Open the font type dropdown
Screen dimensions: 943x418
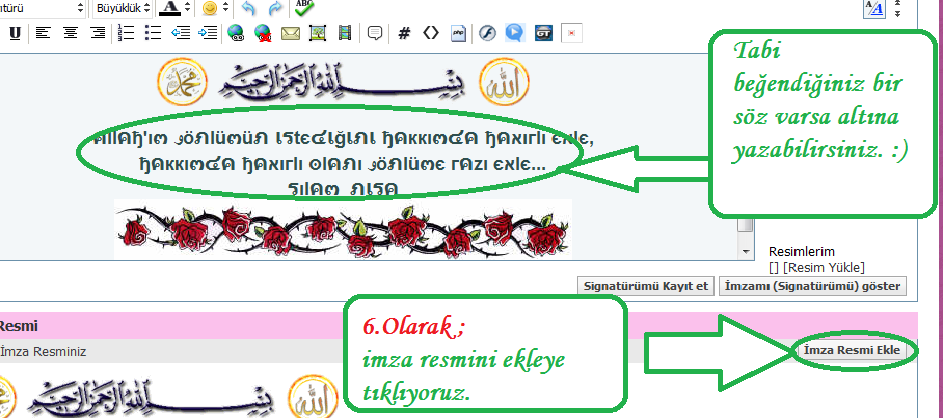tap(80, 8)
